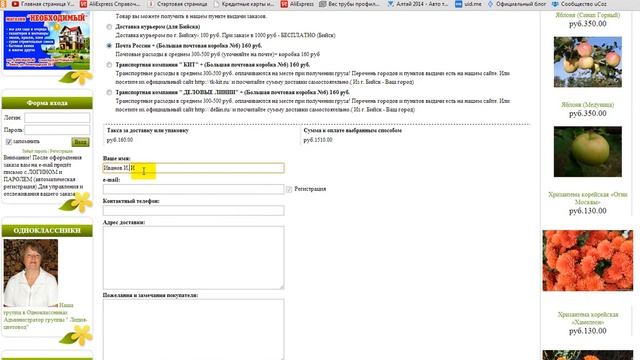Open the 'Вес трубы профил...' bookmark

pos(349,4)
